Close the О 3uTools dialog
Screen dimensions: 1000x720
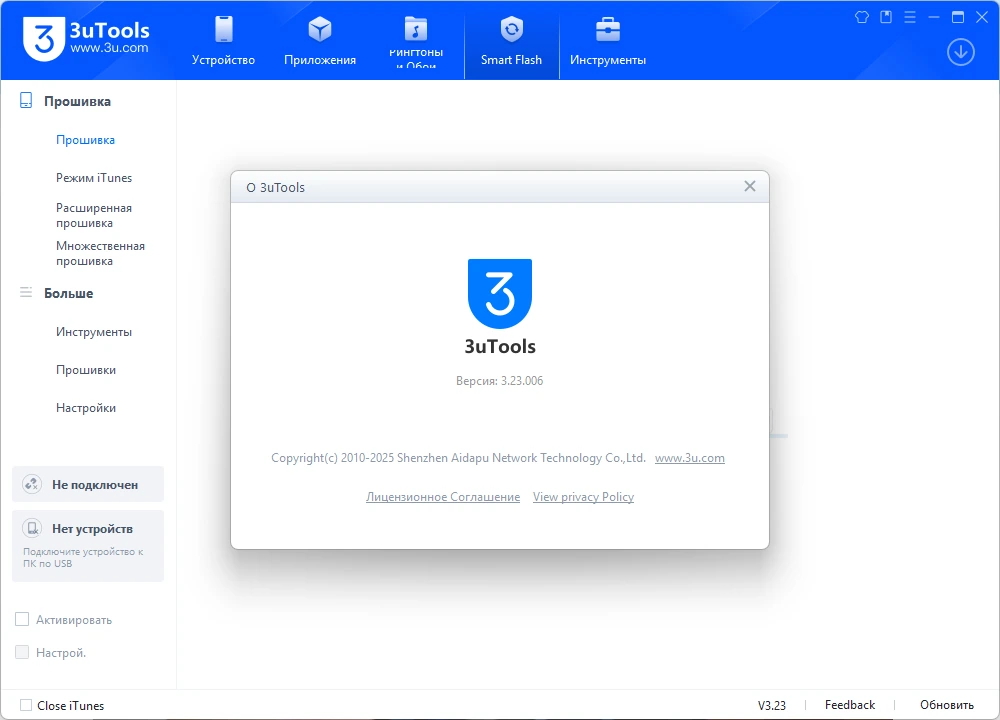click(x=750, y=186)
